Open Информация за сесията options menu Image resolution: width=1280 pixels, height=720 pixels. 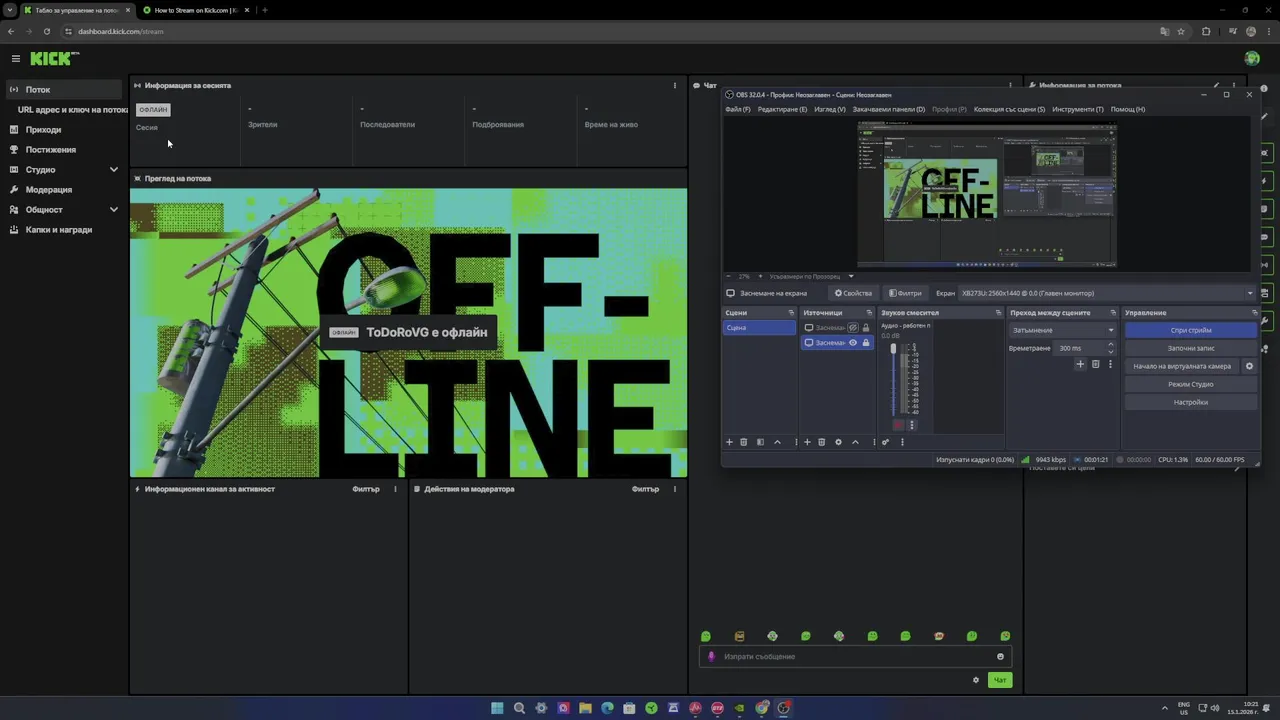coord(675,86)
